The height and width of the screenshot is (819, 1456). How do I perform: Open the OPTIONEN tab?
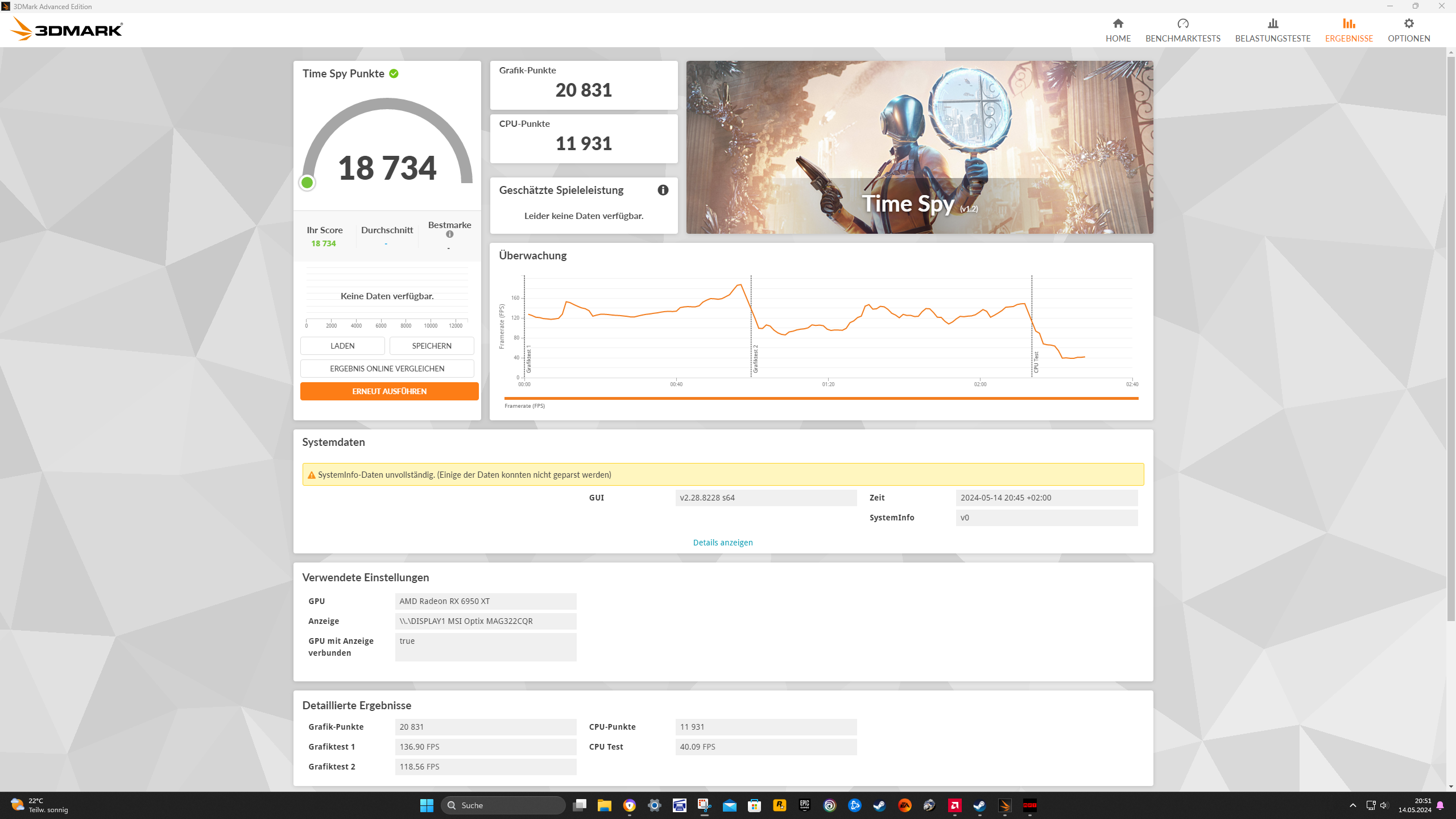(1409, 30)
